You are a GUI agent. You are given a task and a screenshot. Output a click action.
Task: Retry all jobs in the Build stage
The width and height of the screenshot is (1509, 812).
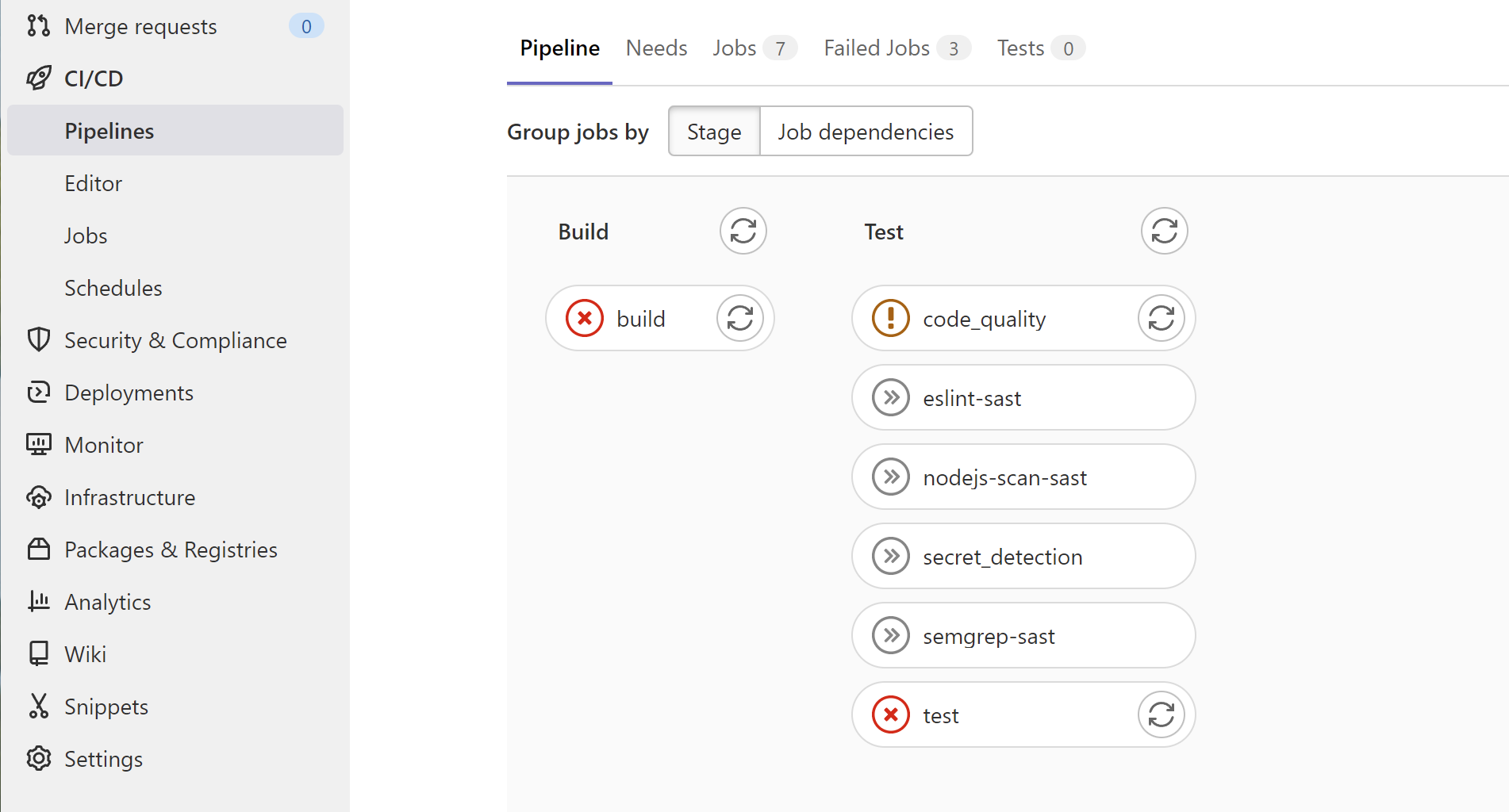coord(743,231)
